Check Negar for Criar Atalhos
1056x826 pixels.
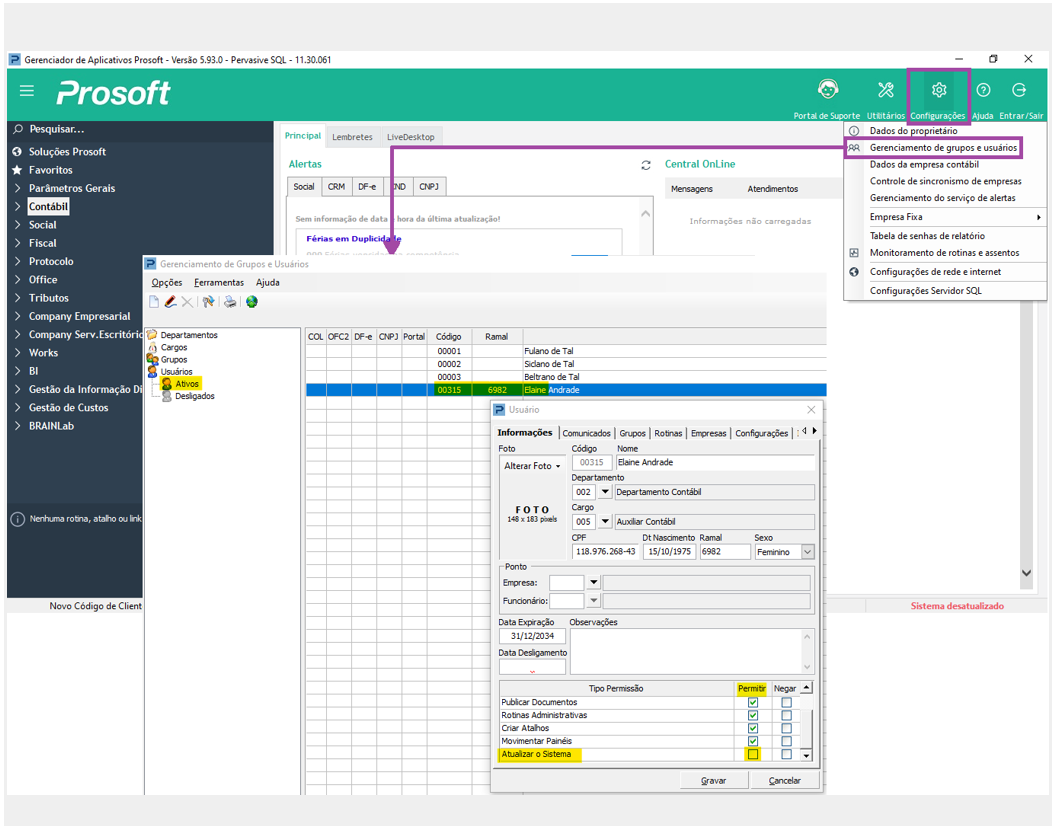pos(786,728)
